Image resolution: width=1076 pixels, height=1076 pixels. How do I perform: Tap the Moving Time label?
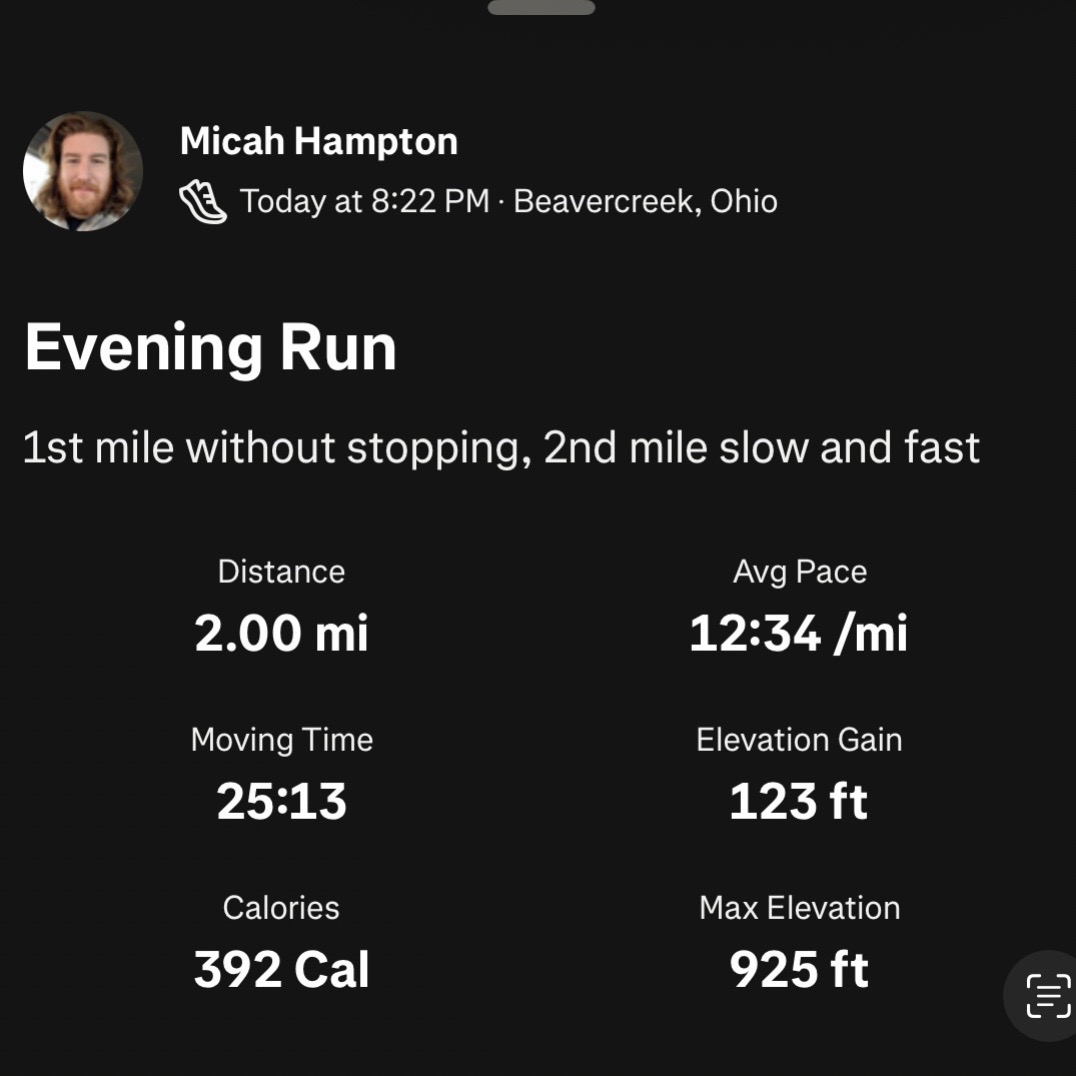tap(282, 740)
